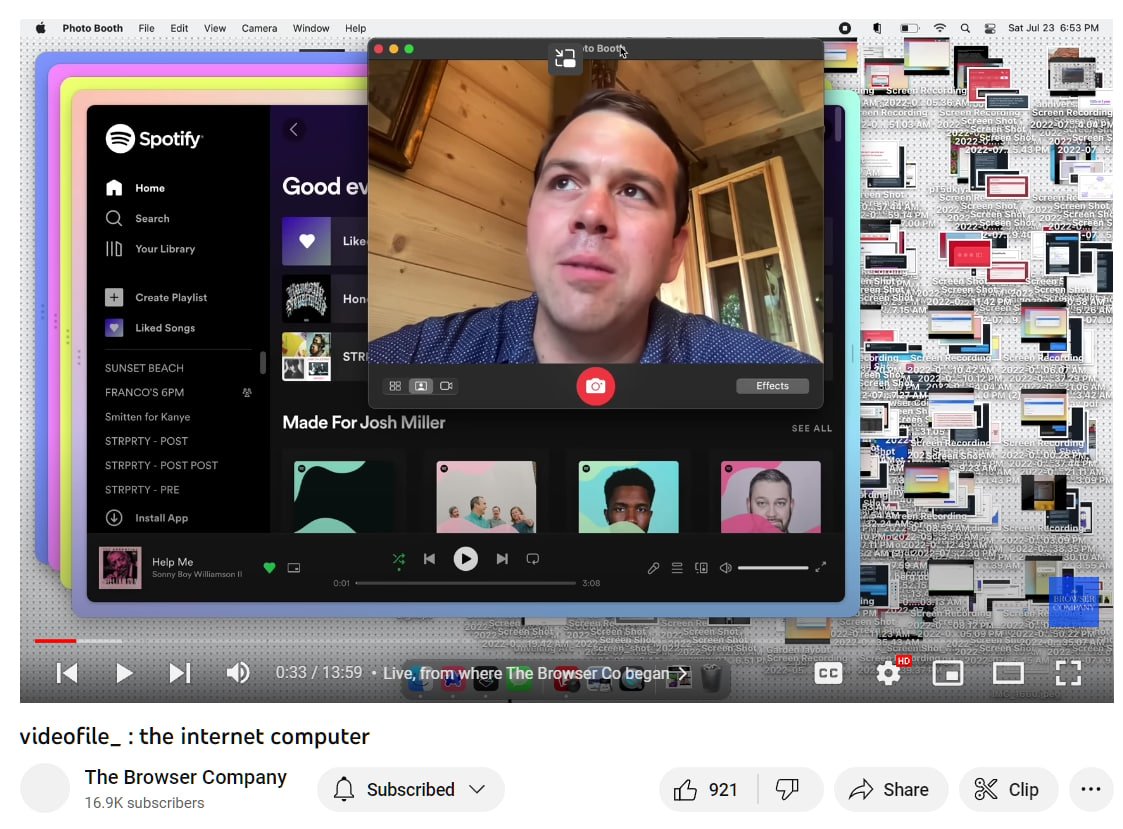
Task: Open Spotlight search in the menu bar
Action: coord(965,28)
